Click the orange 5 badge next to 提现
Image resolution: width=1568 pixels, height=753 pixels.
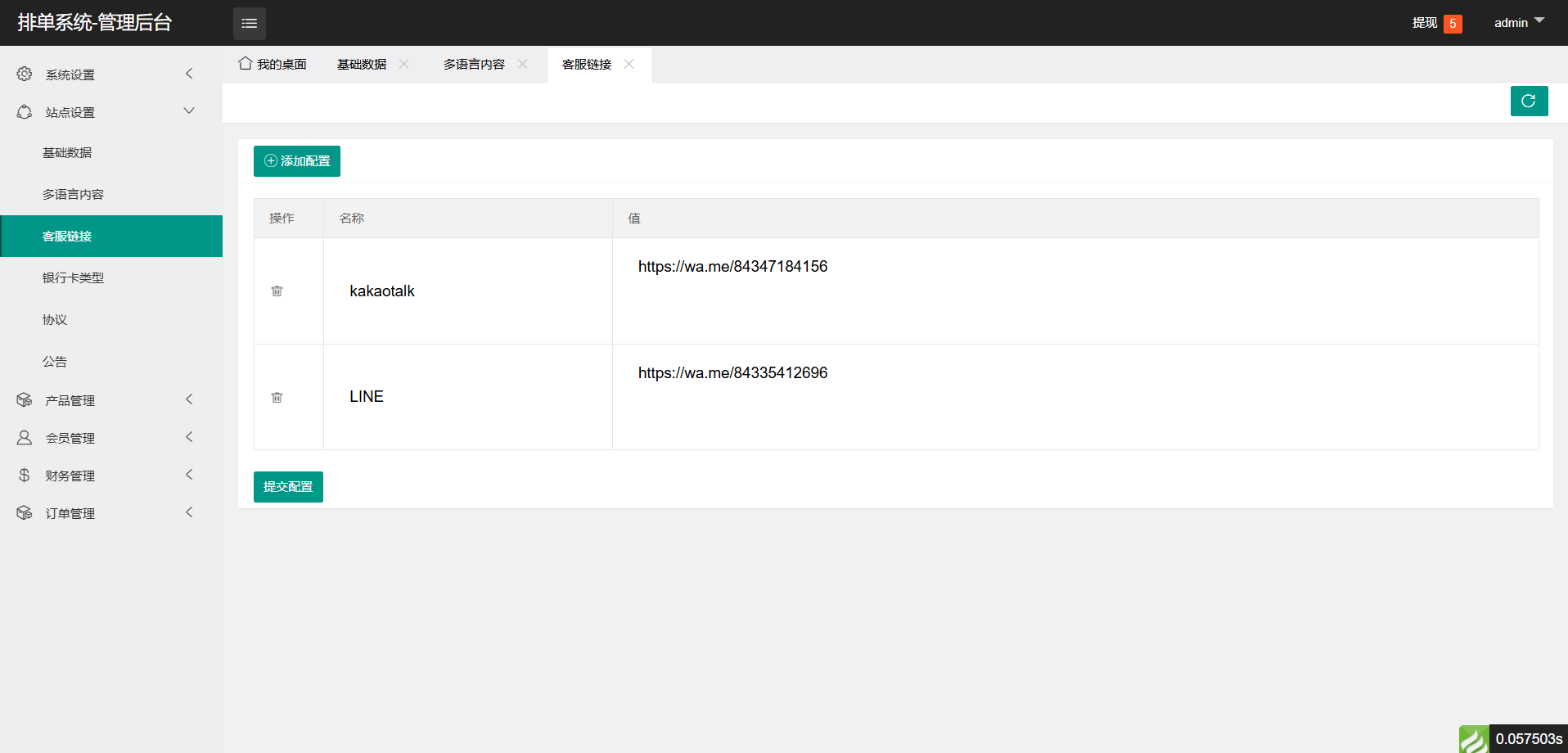(1453, 24)
